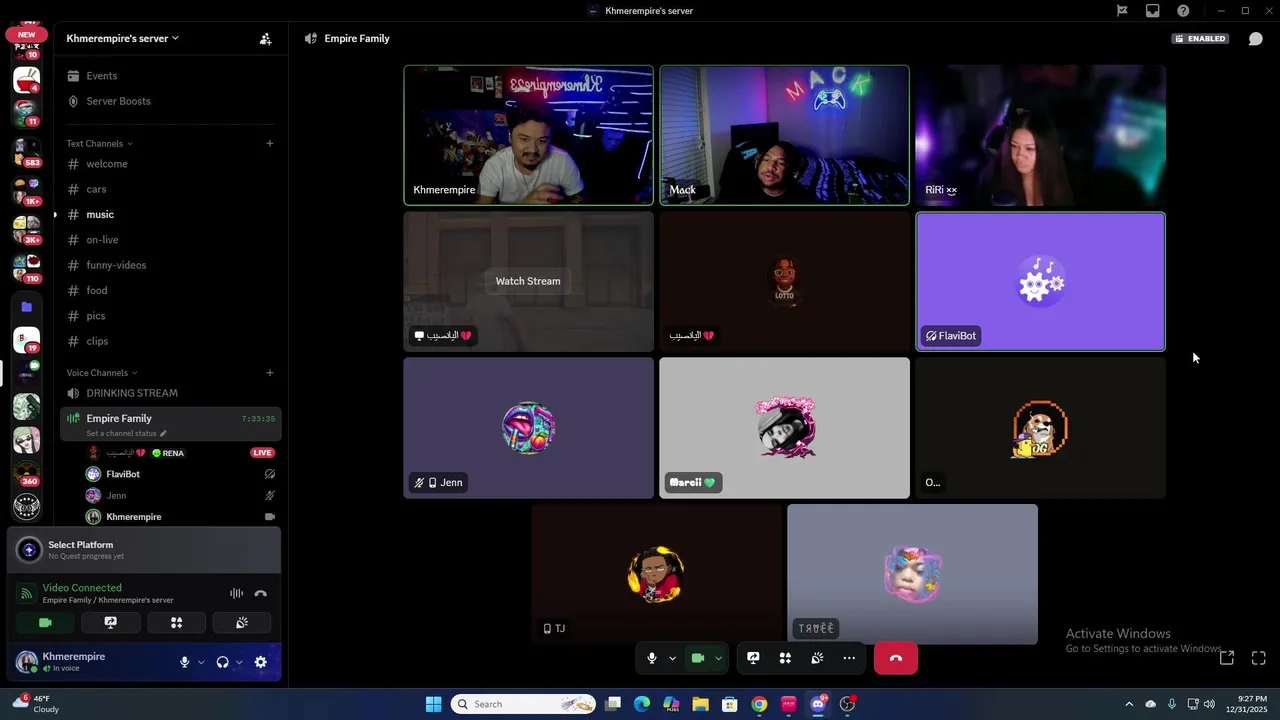Toggle microphone mute in call bar
Viewport: 1280px width, 720px height.
pos(652,658)
